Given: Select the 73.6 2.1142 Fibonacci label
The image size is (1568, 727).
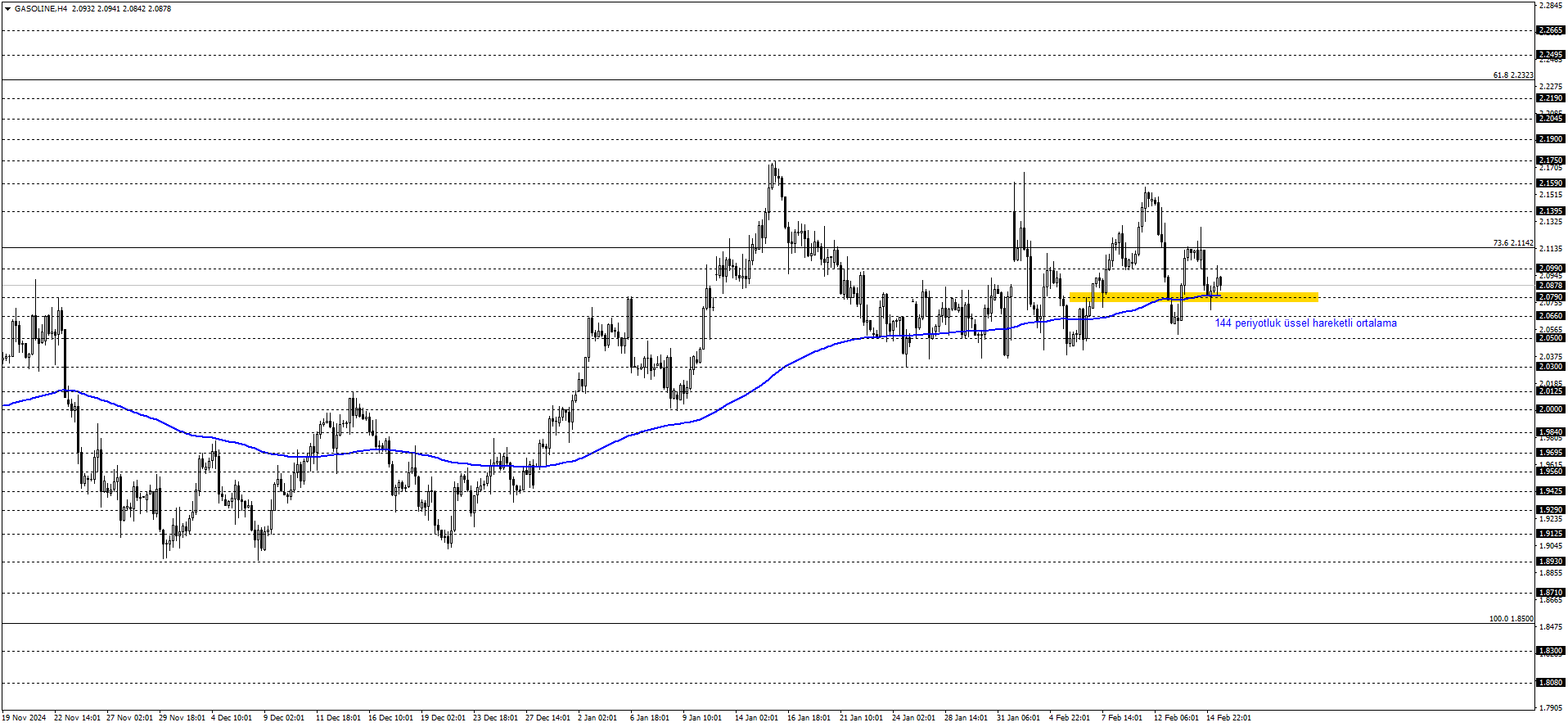Looking at the screenshot, I should pyautogui.click(x=1513, y=243).
